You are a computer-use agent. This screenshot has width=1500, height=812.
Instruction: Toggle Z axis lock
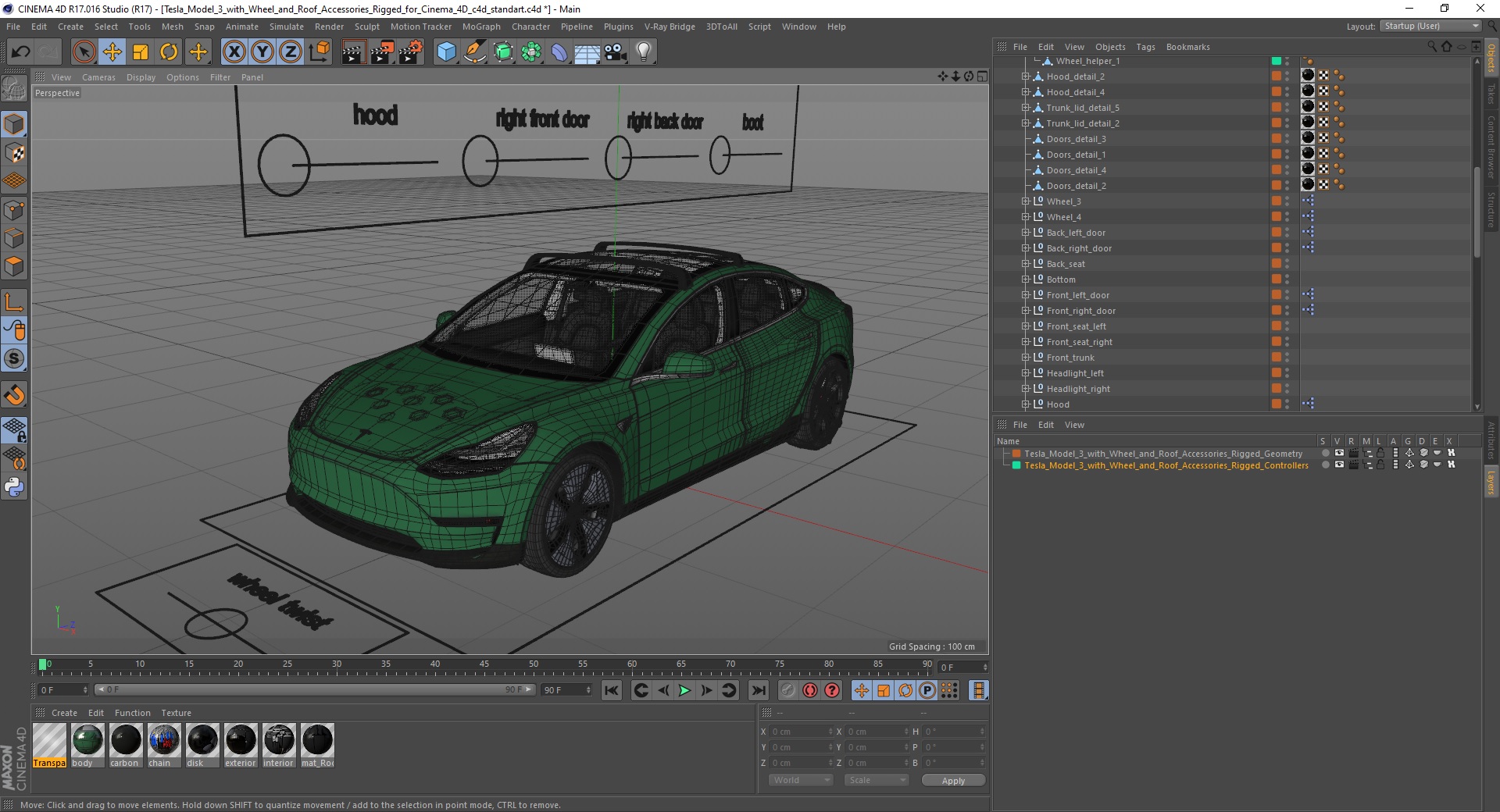click(x=291, y=52)
